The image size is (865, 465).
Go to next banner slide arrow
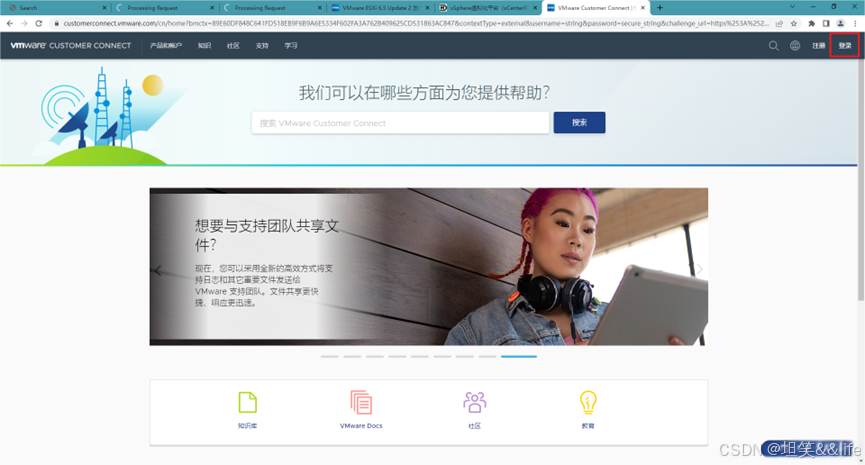[700, 269]
